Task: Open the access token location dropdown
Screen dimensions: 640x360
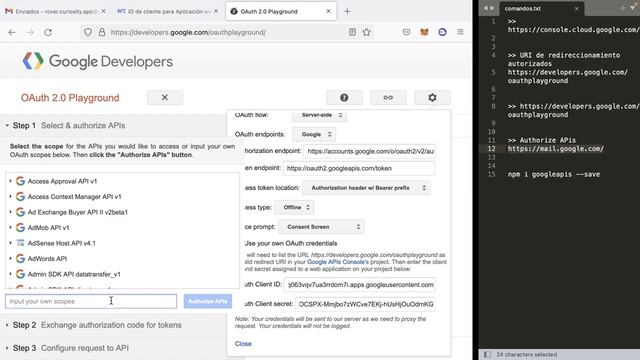Action: 366,188
